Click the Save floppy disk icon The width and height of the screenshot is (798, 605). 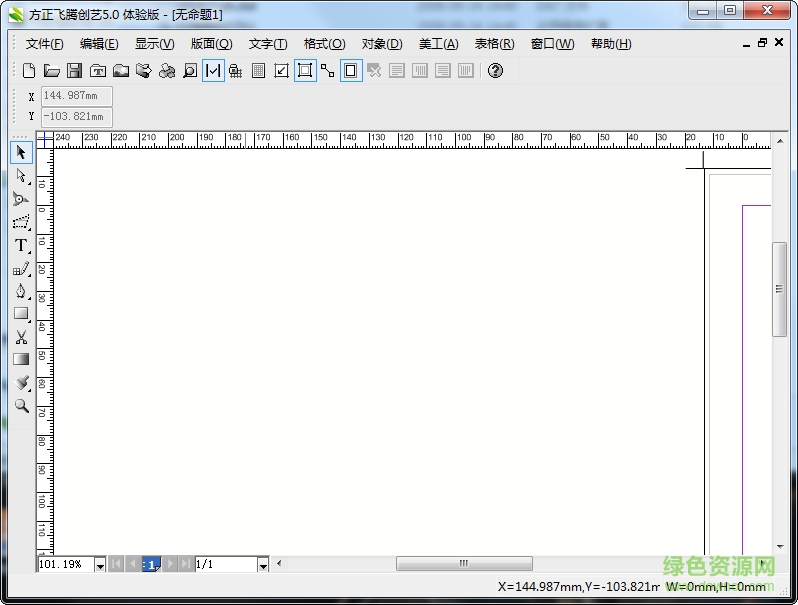coord(74,71)
